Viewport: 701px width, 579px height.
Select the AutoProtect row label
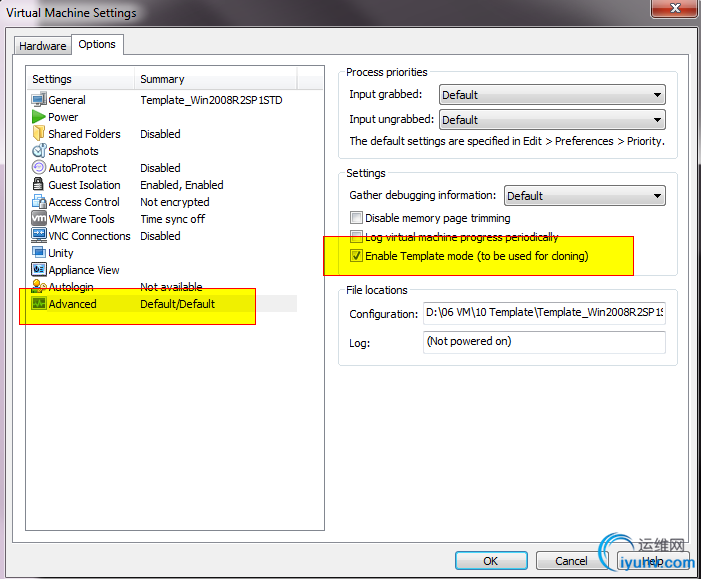[x=77, y=168]
